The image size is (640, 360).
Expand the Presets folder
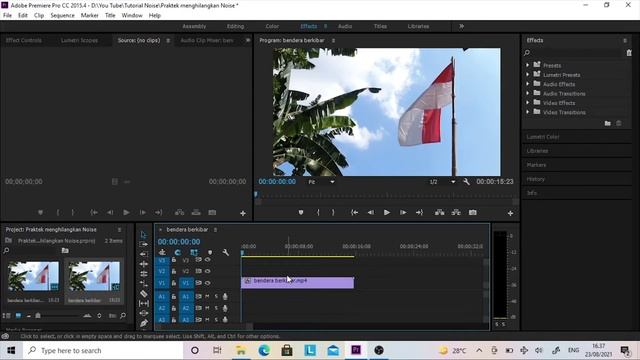(527, 65)
